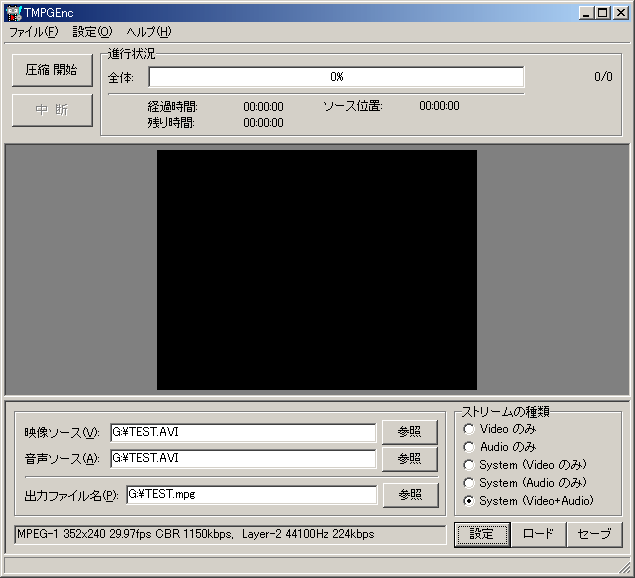Viewport: 635px width, 578px height.
Task: Click the window resize grip corner
Action: tap(624, 566)
